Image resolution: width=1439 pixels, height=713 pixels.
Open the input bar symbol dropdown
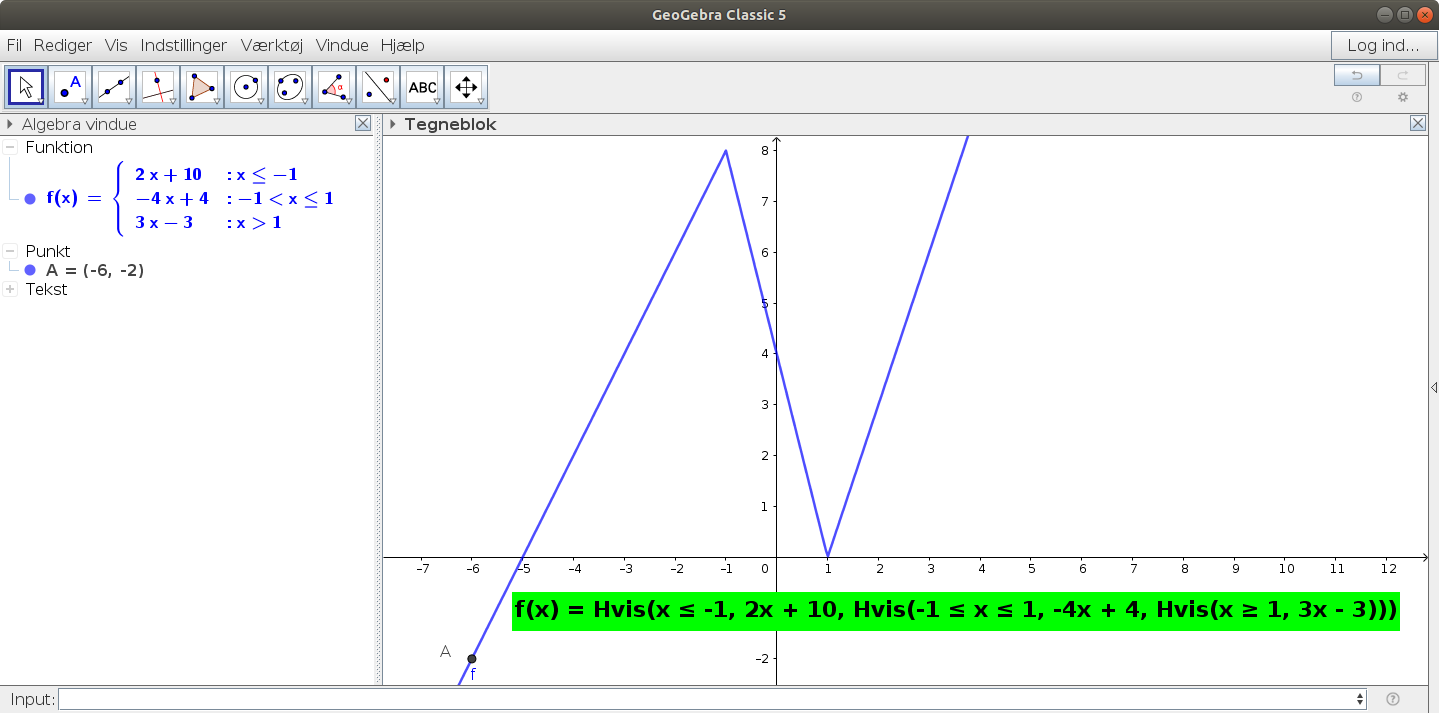tap(1359, 699)
